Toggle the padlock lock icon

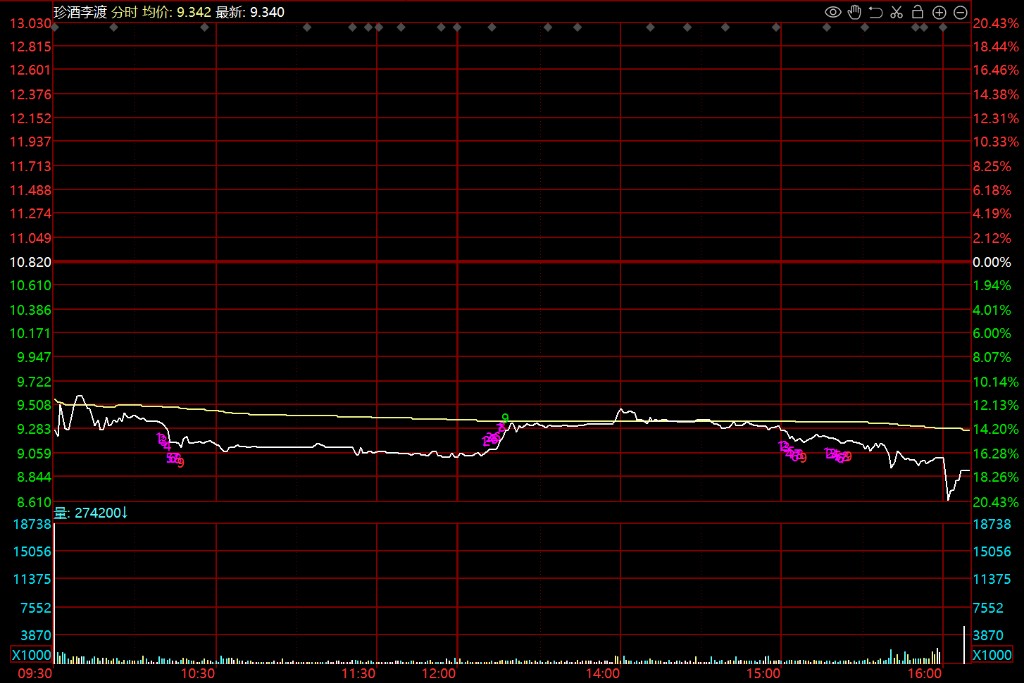(x=917, y=12)
